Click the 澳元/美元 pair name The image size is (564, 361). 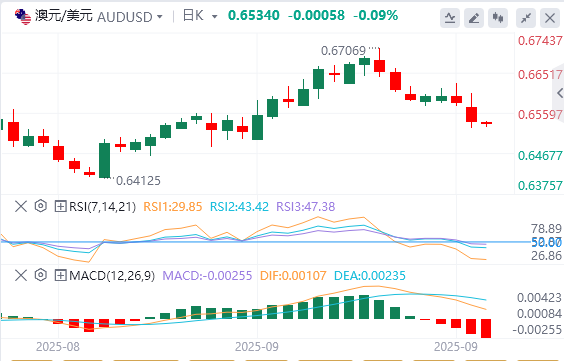coord(64,16)
